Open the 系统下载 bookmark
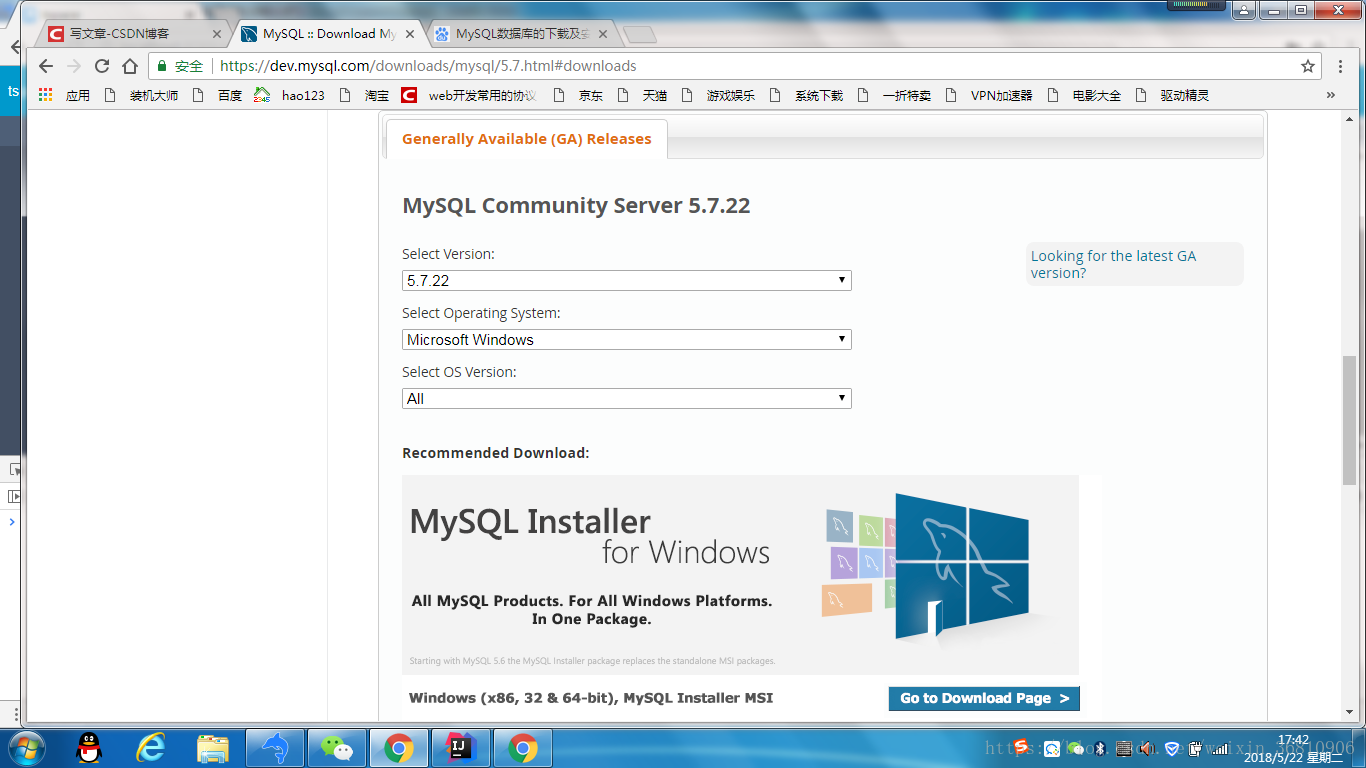The width and height of the screenshot is (1366, 768). [806, 95]
